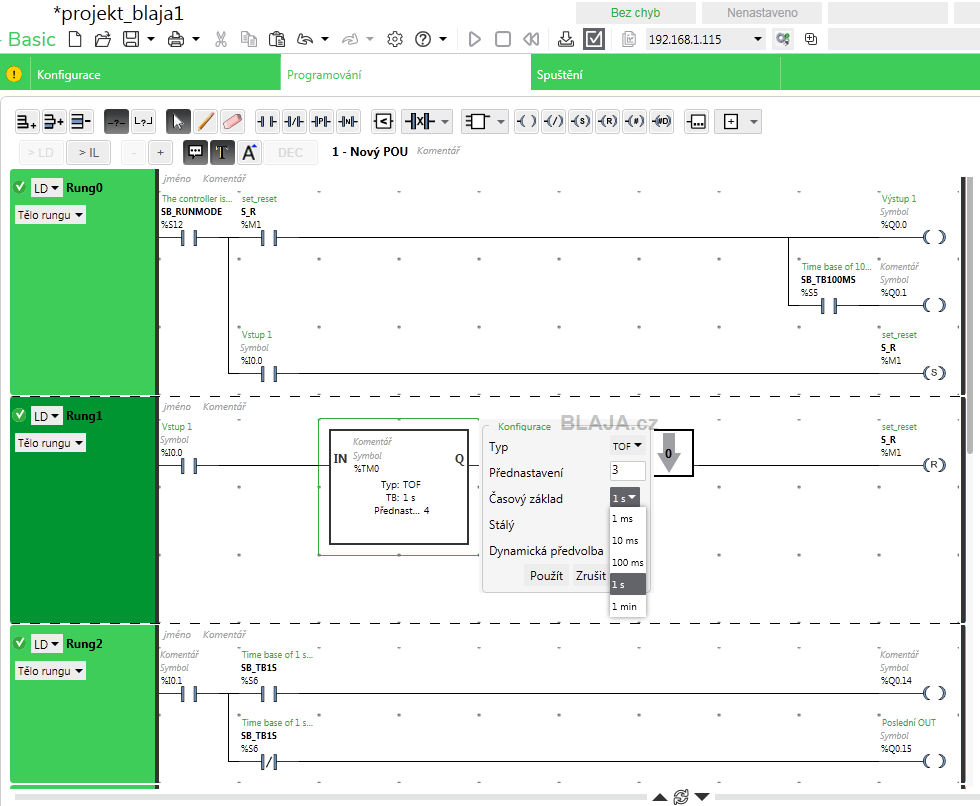
Task: Switch to the Konfigurace tab
Action: point(69,75)
